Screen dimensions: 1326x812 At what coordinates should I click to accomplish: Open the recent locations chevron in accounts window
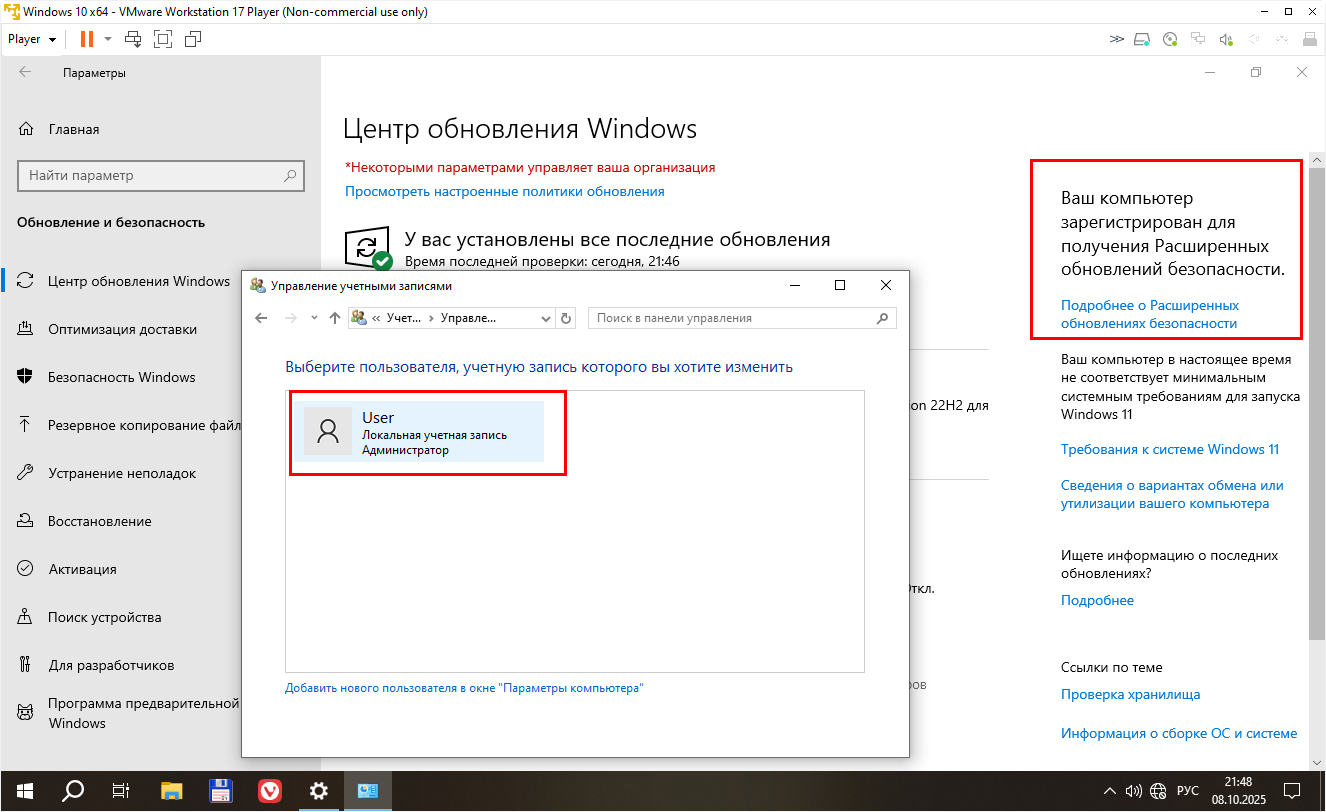coord(314,318)
